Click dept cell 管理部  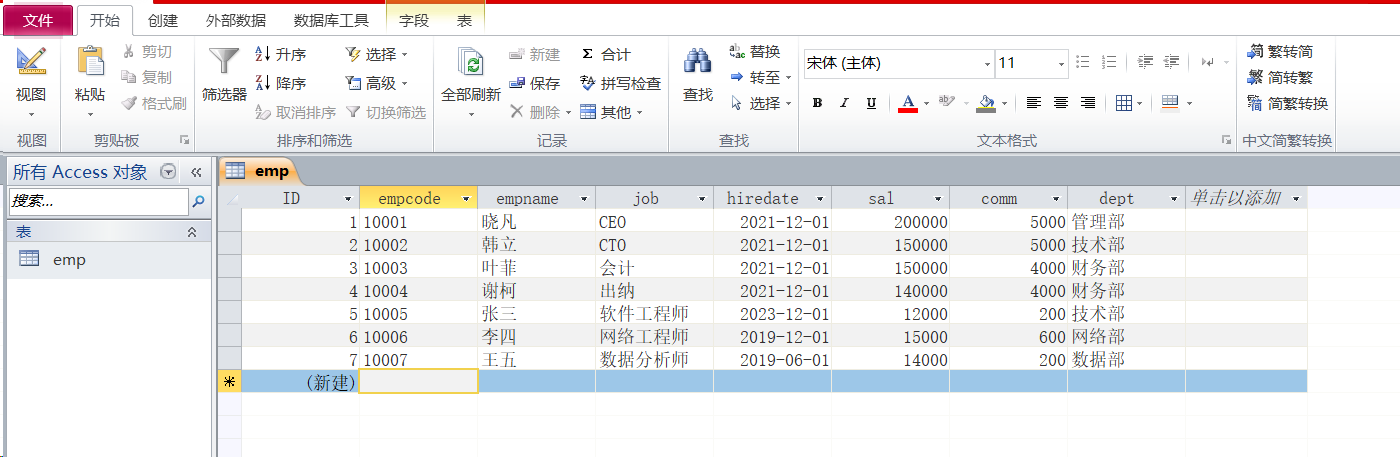[x=1126, y=221]
